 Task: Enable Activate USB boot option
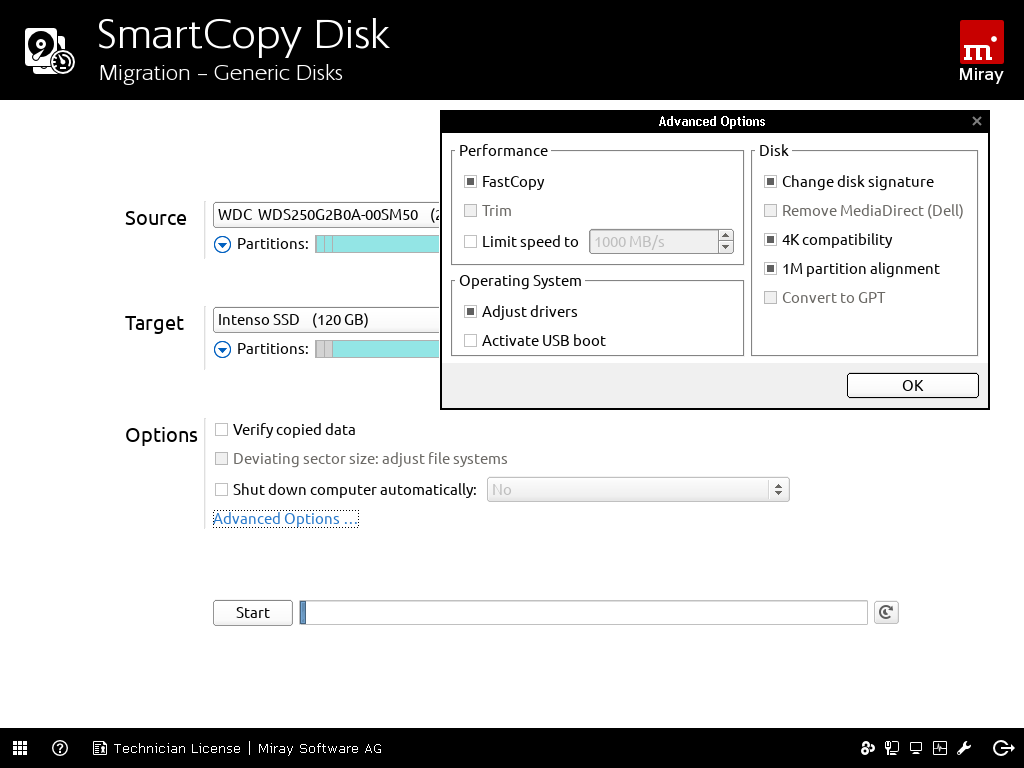[471, 341]
